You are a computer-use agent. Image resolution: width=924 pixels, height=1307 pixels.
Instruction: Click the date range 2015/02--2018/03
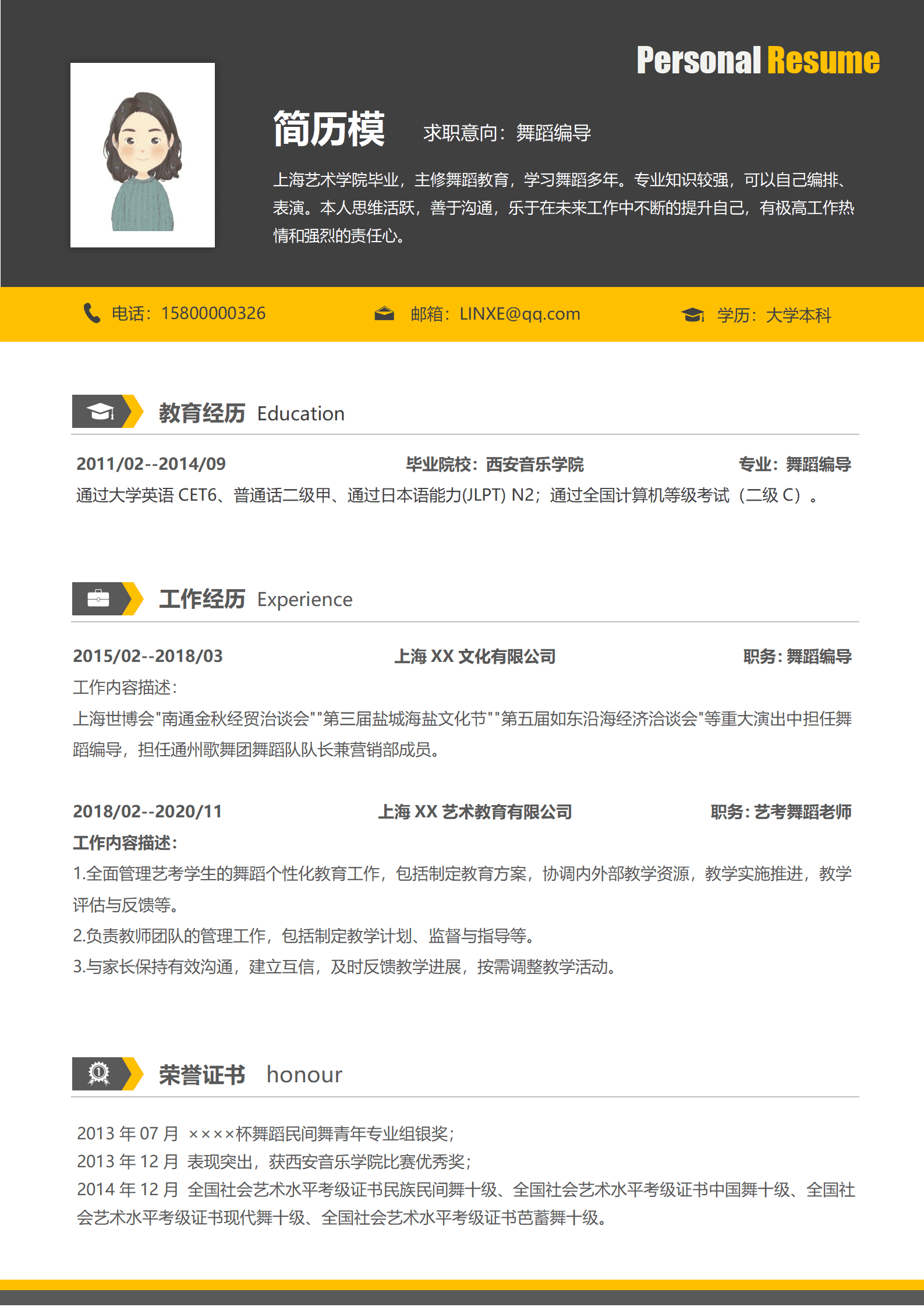148,656
